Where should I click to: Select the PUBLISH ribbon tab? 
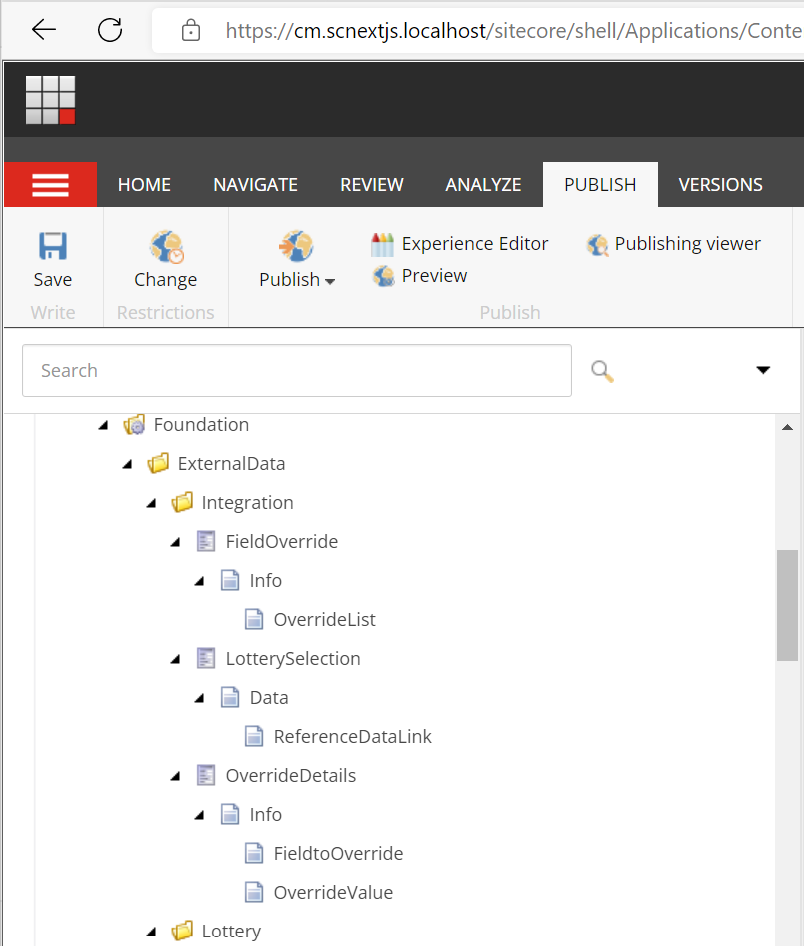[600, 185]
